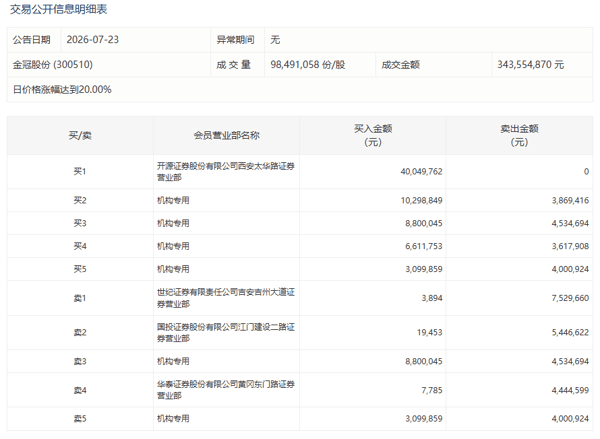Viewport: 600px width, 439px height.
Task: Click 机构专用 in the 卖3 row
Action: (x=173, y=361)
